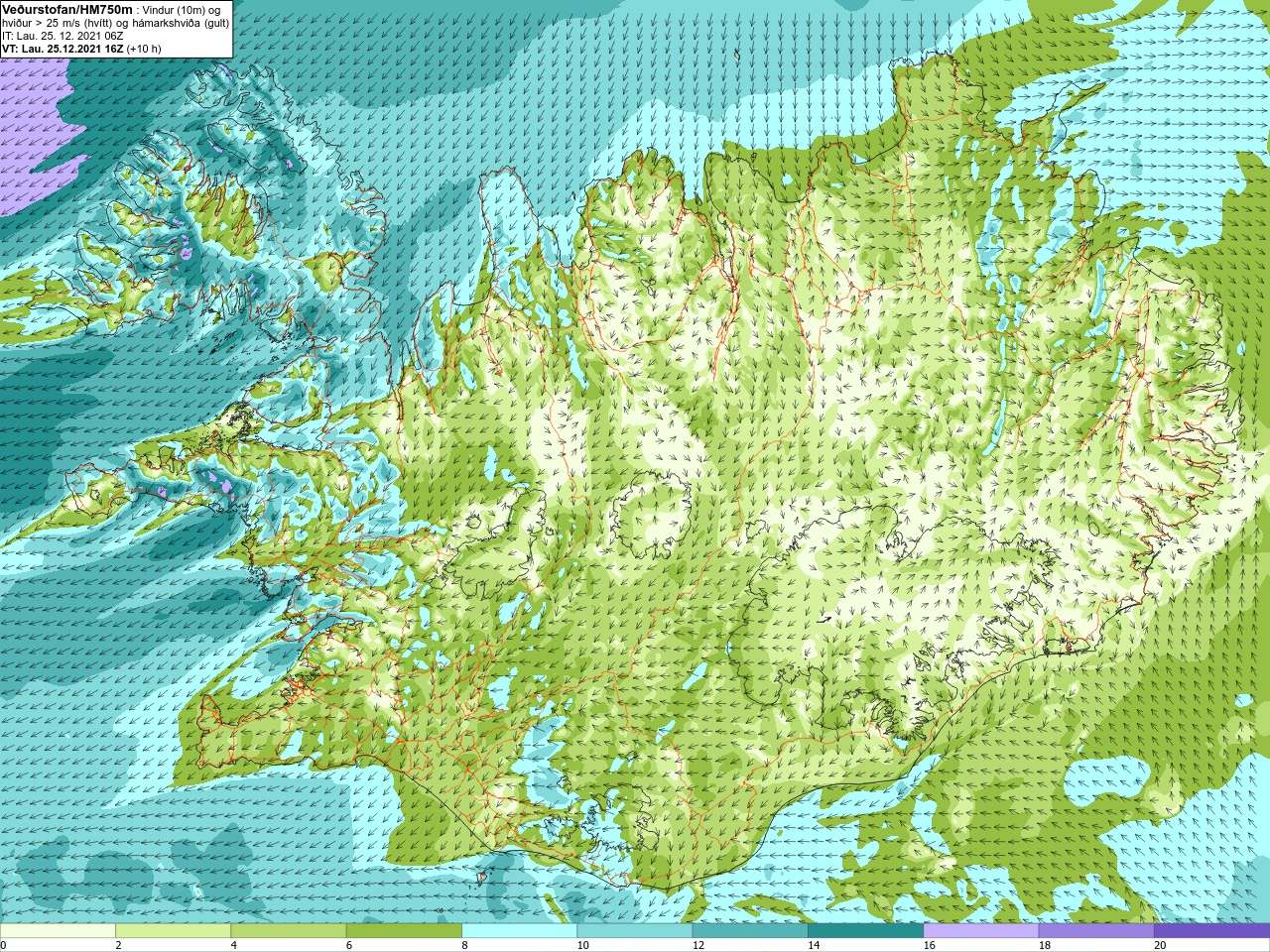Click the scale label '2'

pos(118,945)
